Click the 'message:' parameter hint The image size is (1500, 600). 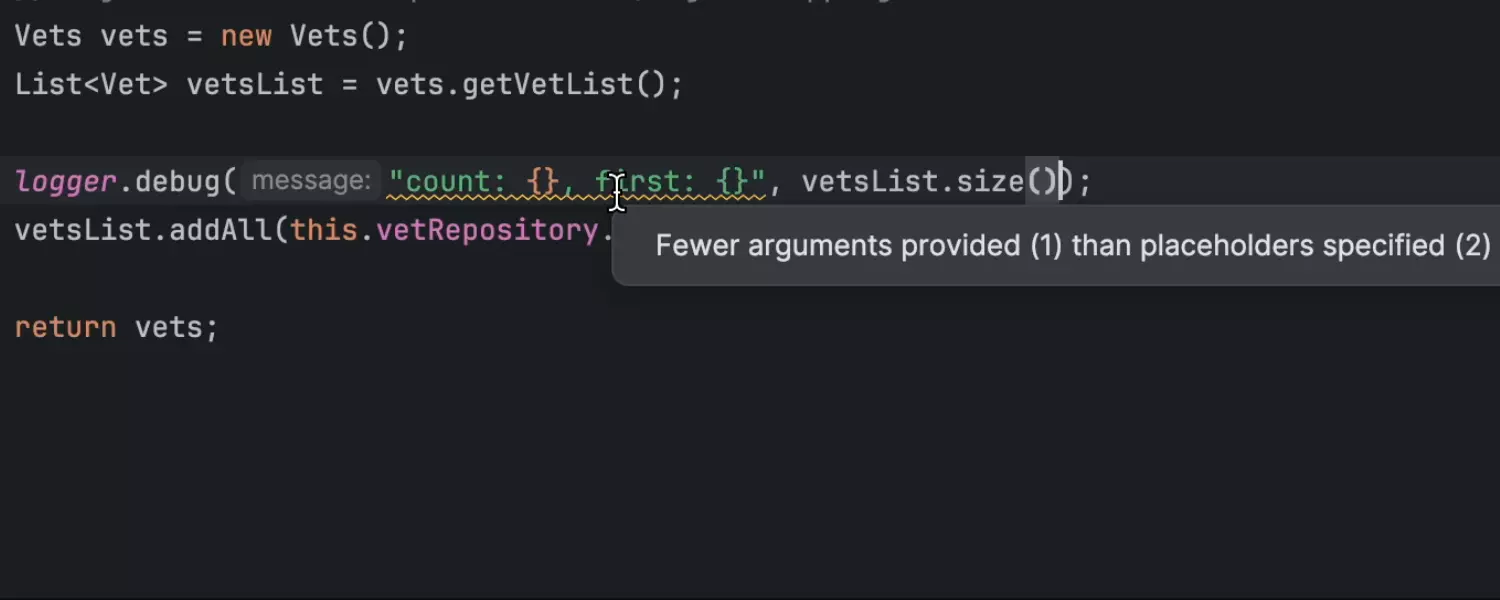click(x=311, y=181)
